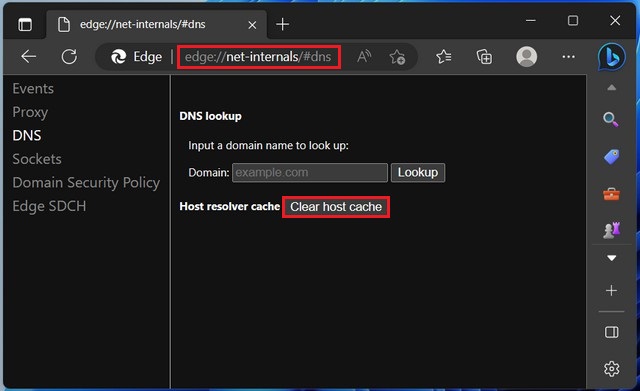The height and width of the screenshot is (391, 640).
Task: Open sidebar Shopping tag icon
Action: click(x=611, y=157)
